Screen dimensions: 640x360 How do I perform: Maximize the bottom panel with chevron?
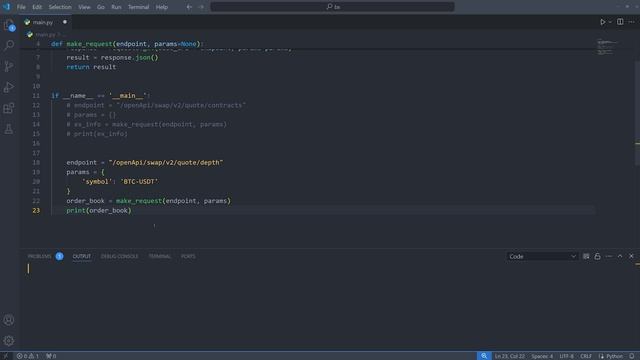pyautogui.click(x=620, y=256)
